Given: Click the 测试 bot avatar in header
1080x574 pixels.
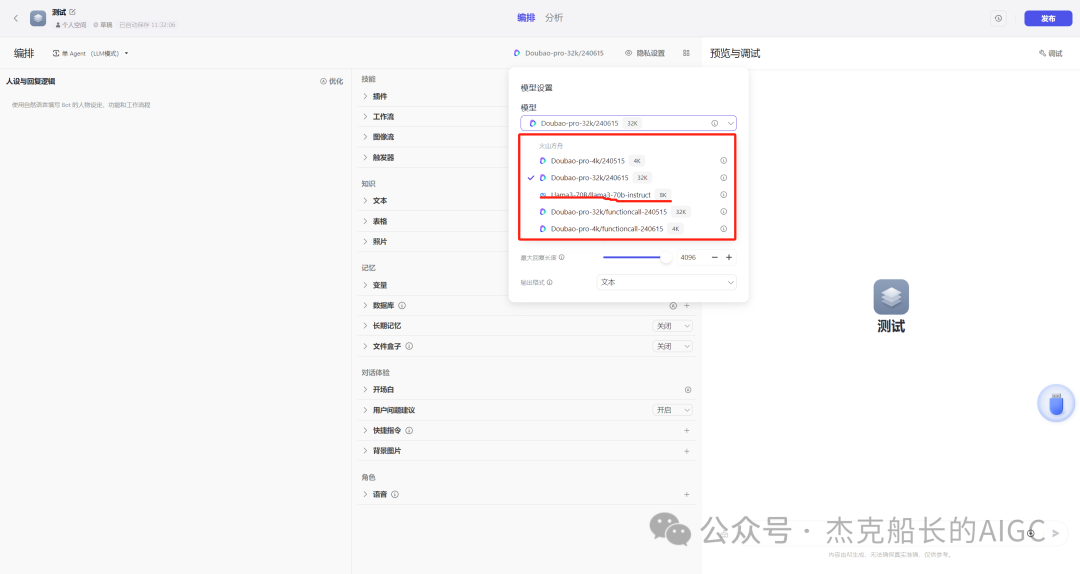Looking at the screenshot, I should click(38, 19).
